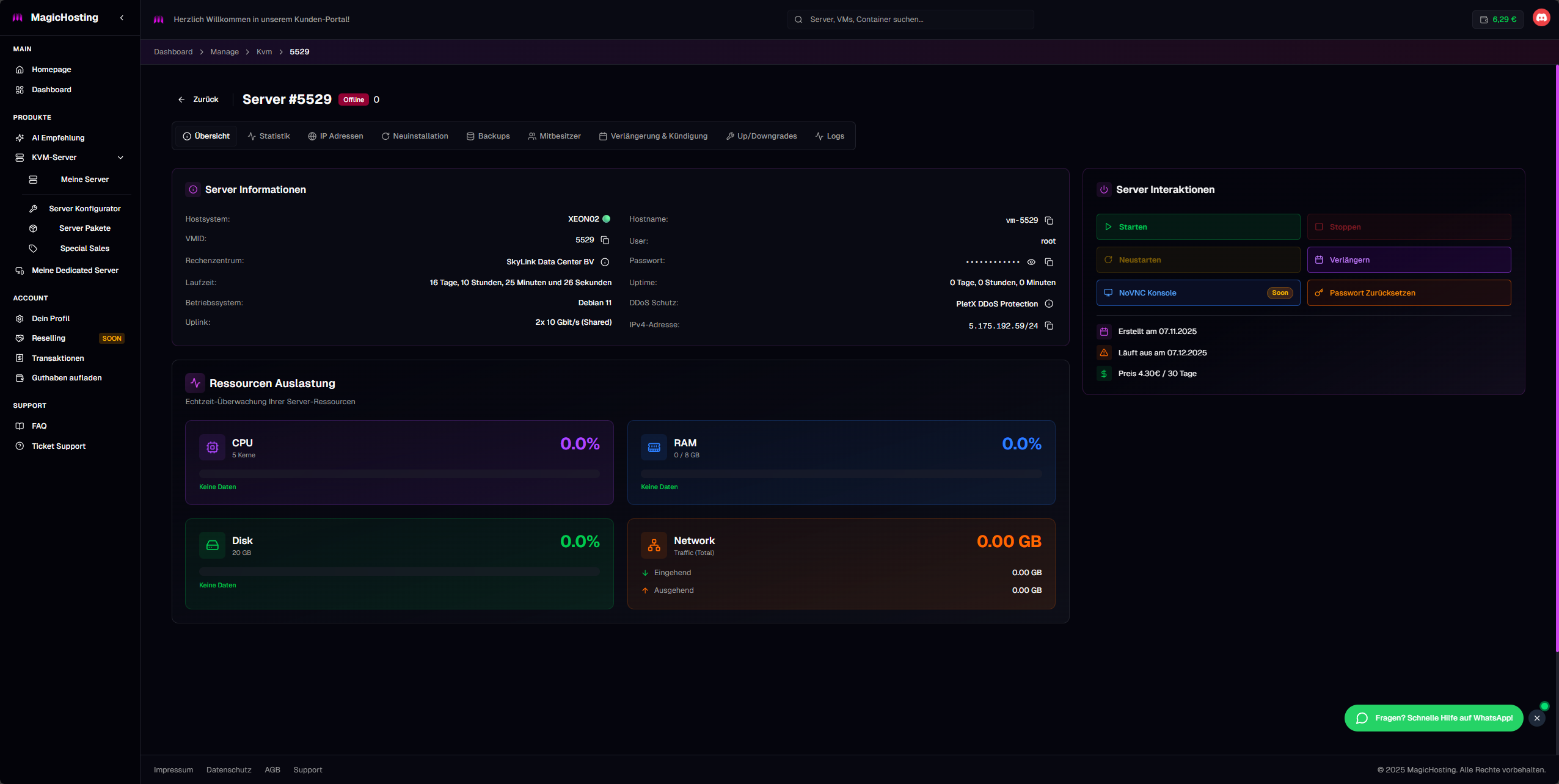
Task: Start the server with Starten
Action: tap(1197, 227)
